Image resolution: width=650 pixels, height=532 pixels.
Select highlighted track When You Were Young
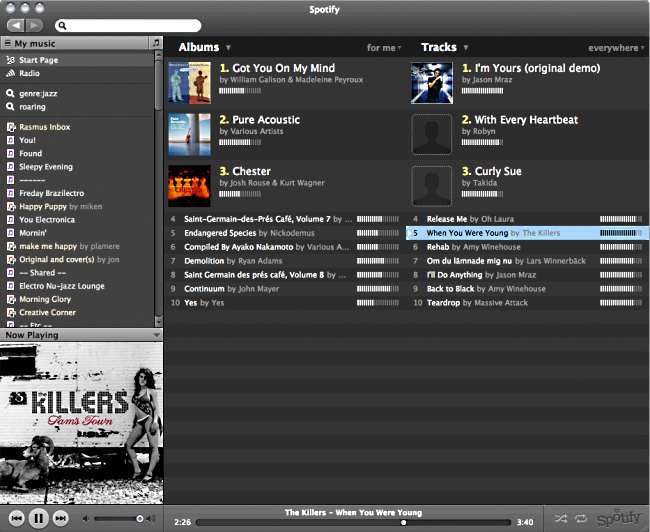[527, 233]
